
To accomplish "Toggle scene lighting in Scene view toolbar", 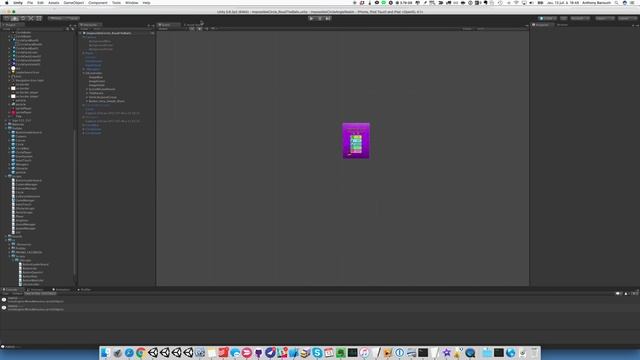I will click(199, 29).
